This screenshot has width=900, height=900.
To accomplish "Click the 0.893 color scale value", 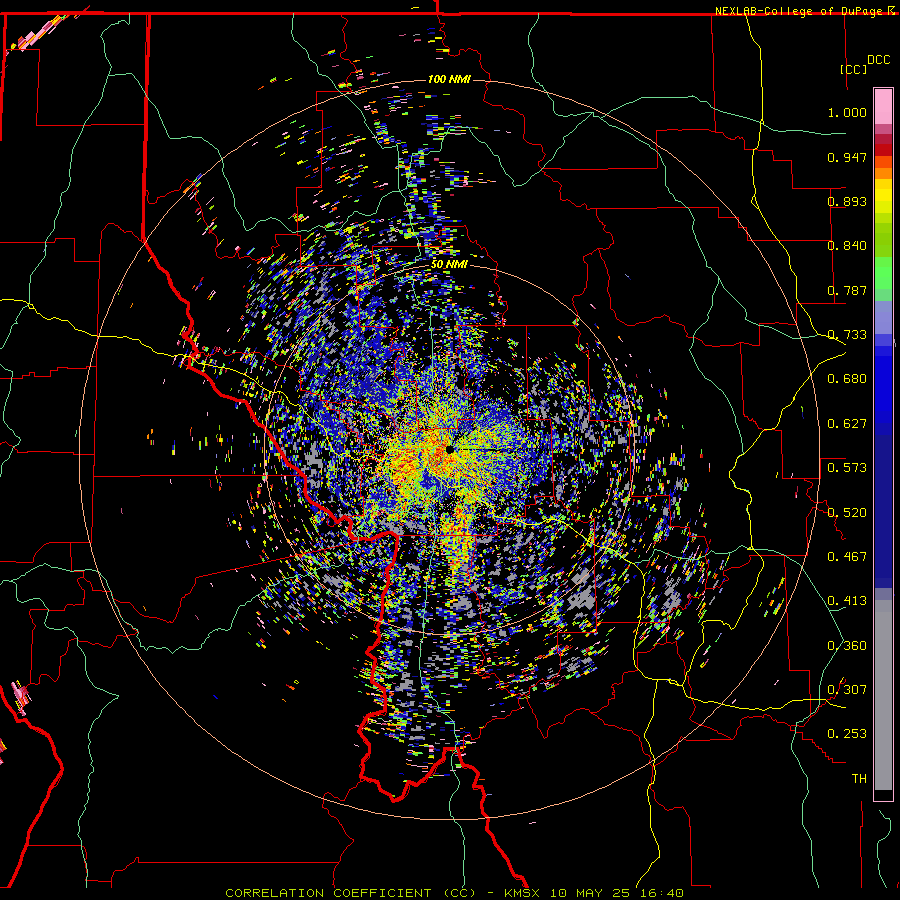I will coord(847,201).
